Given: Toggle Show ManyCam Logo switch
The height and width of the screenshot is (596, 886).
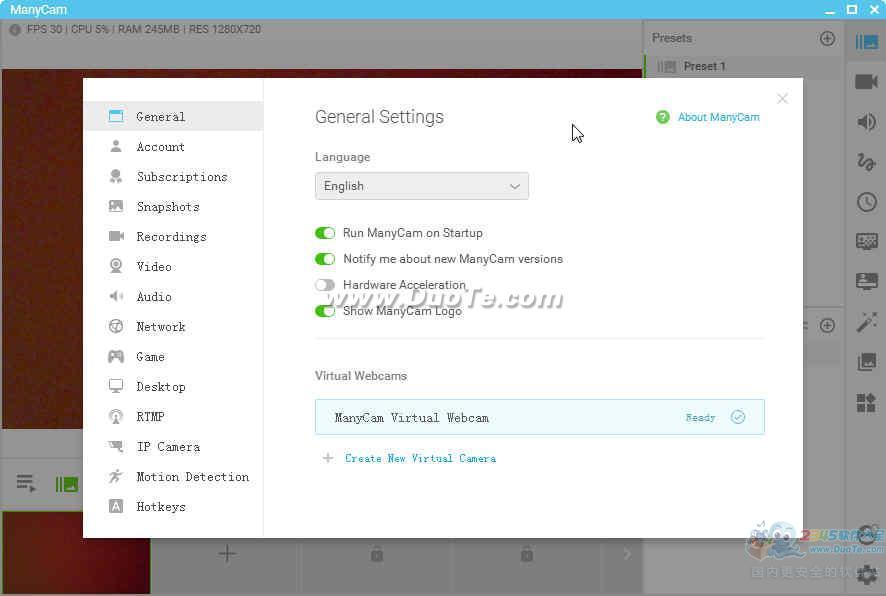Looking at the screenshot, I should (325, 311).
